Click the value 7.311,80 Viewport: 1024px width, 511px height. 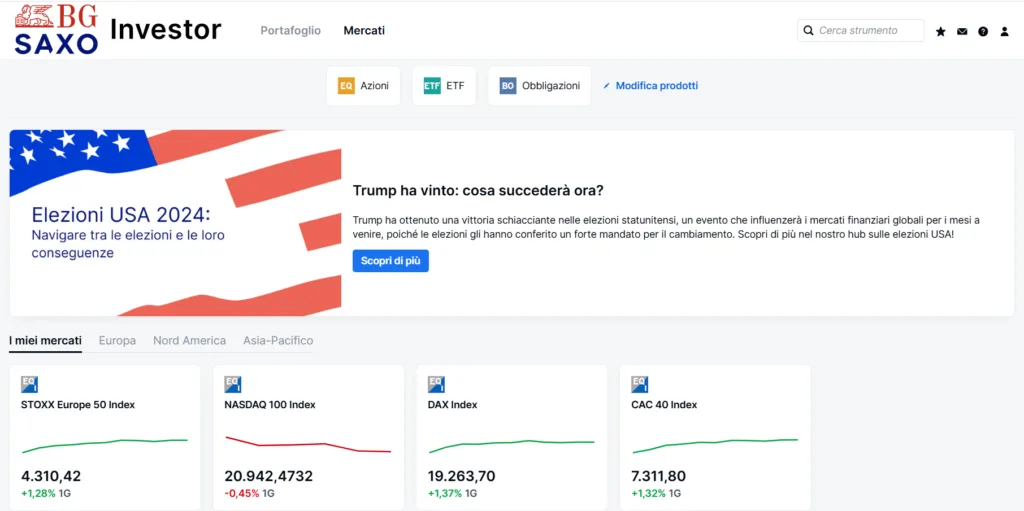(x=659, y=476)
